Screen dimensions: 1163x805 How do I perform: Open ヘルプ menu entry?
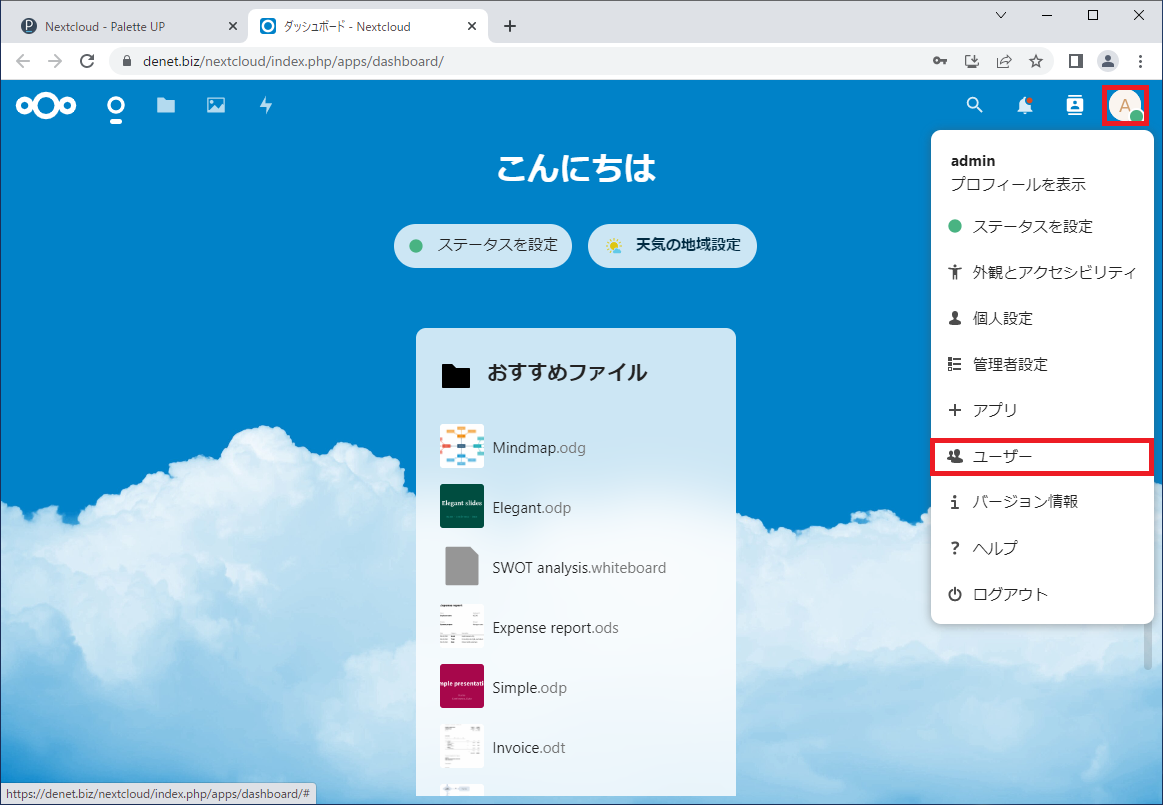(1042, 548)
